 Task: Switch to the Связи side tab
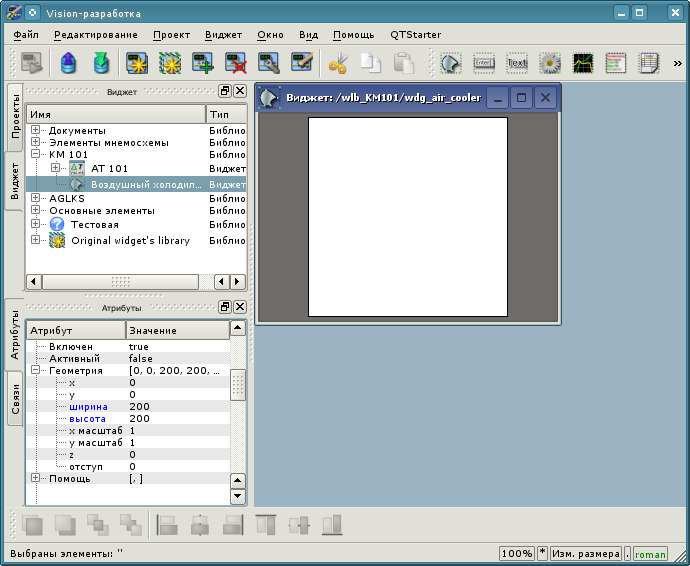(x=16, y=400)
